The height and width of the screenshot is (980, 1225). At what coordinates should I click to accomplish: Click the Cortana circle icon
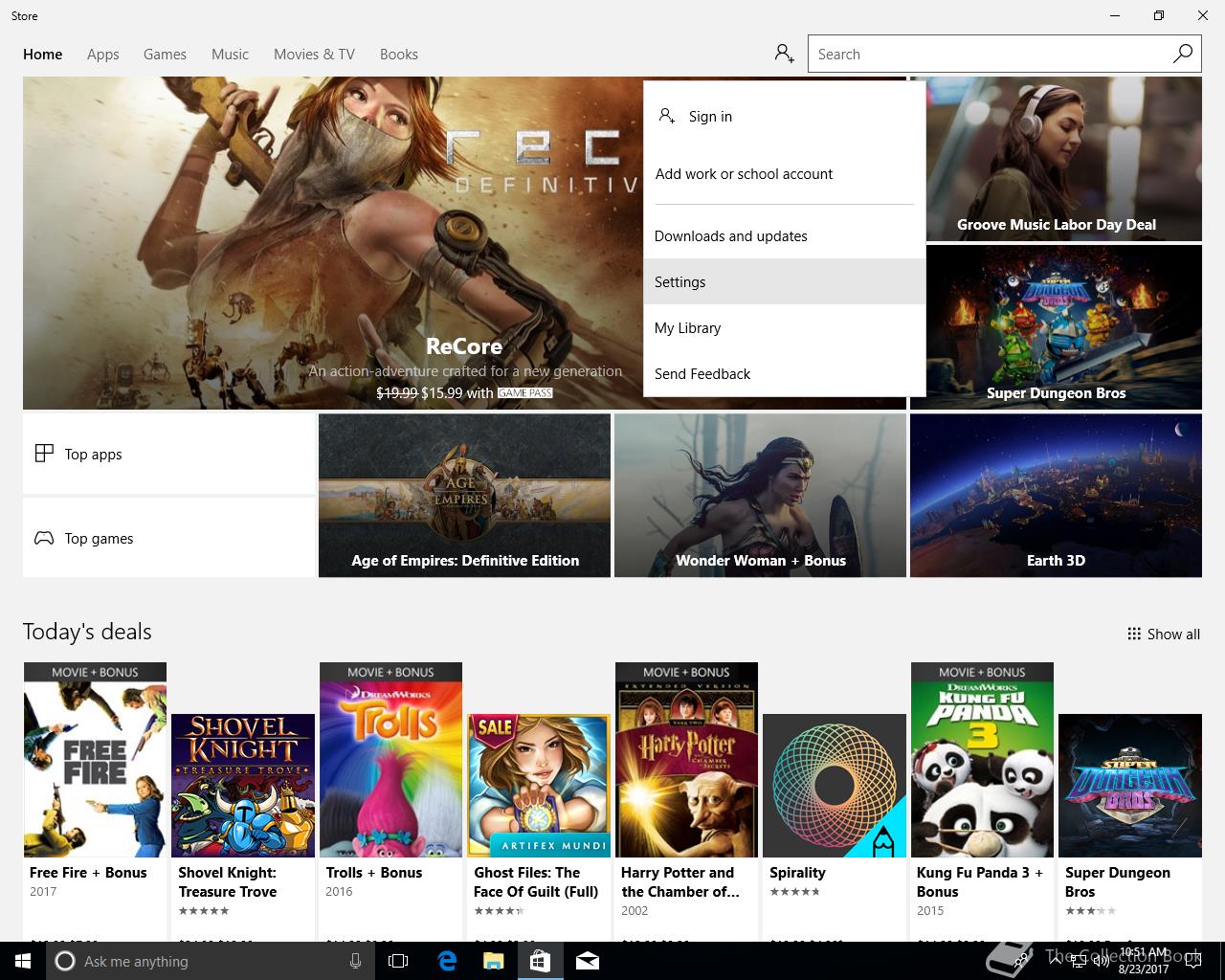[64, 961]
